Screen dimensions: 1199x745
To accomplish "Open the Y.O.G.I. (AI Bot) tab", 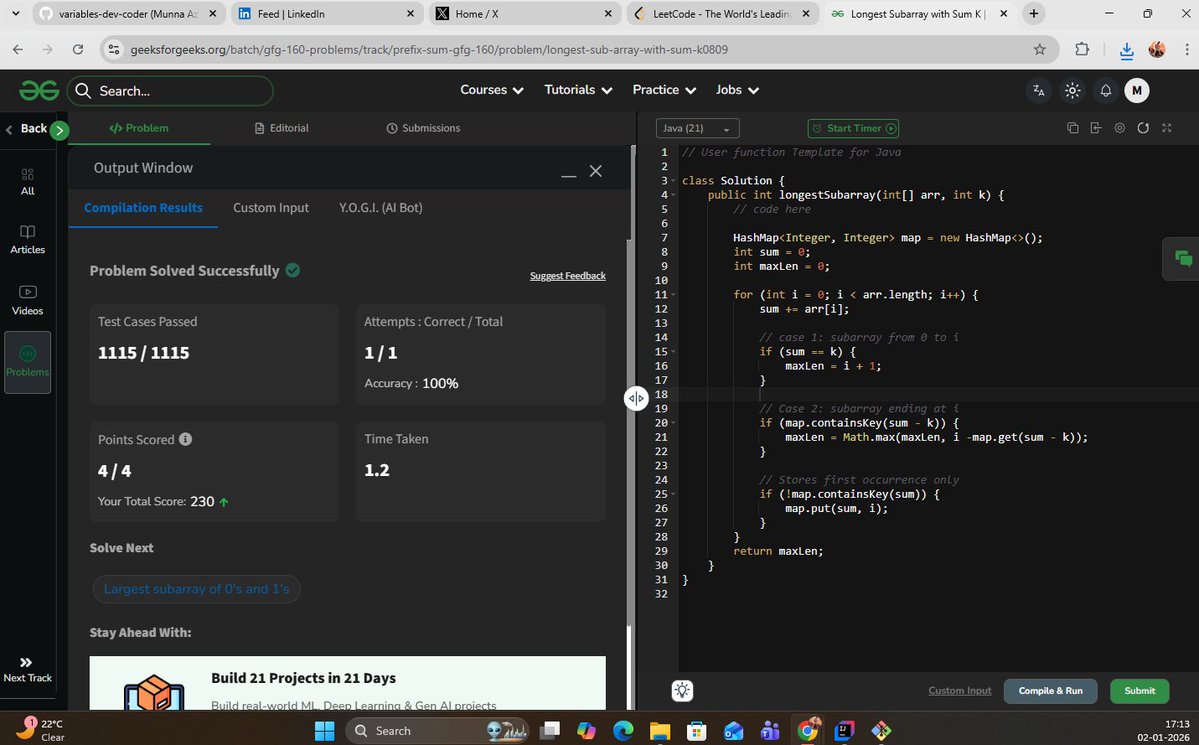I will tap(381, 208).
